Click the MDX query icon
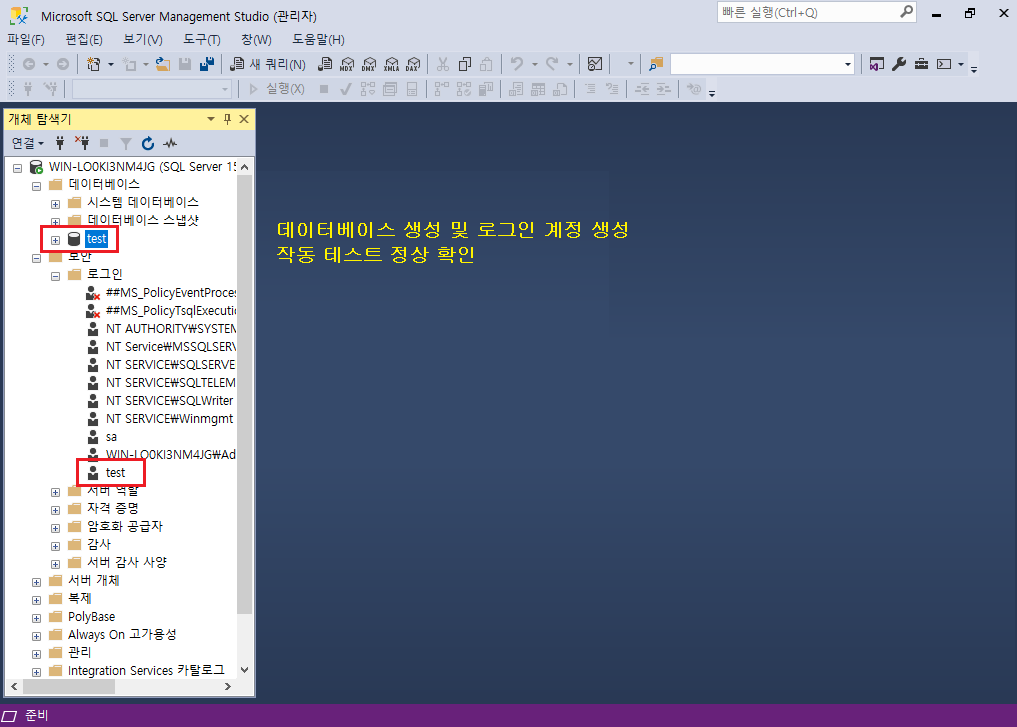The height and width of the screenshot is (727, 1017). coord(347,64)
